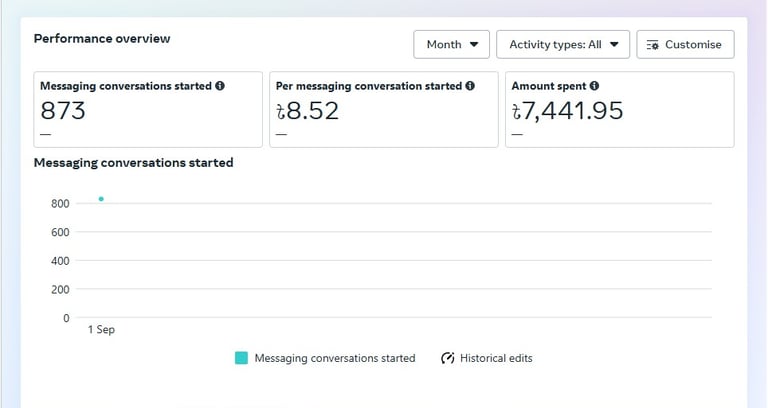Click the teal legend colour swatch

tap(241, 358)
